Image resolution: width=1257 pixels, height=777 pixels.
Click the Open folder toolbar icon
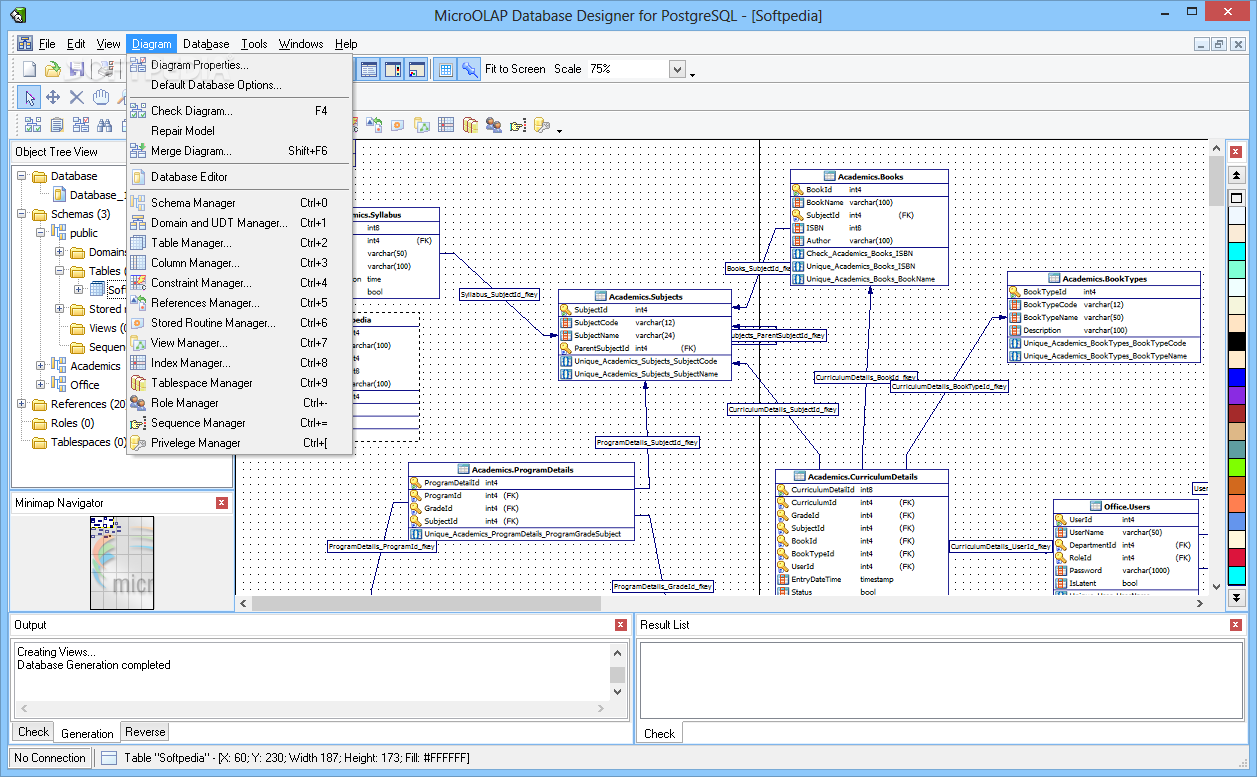point(53,69)
